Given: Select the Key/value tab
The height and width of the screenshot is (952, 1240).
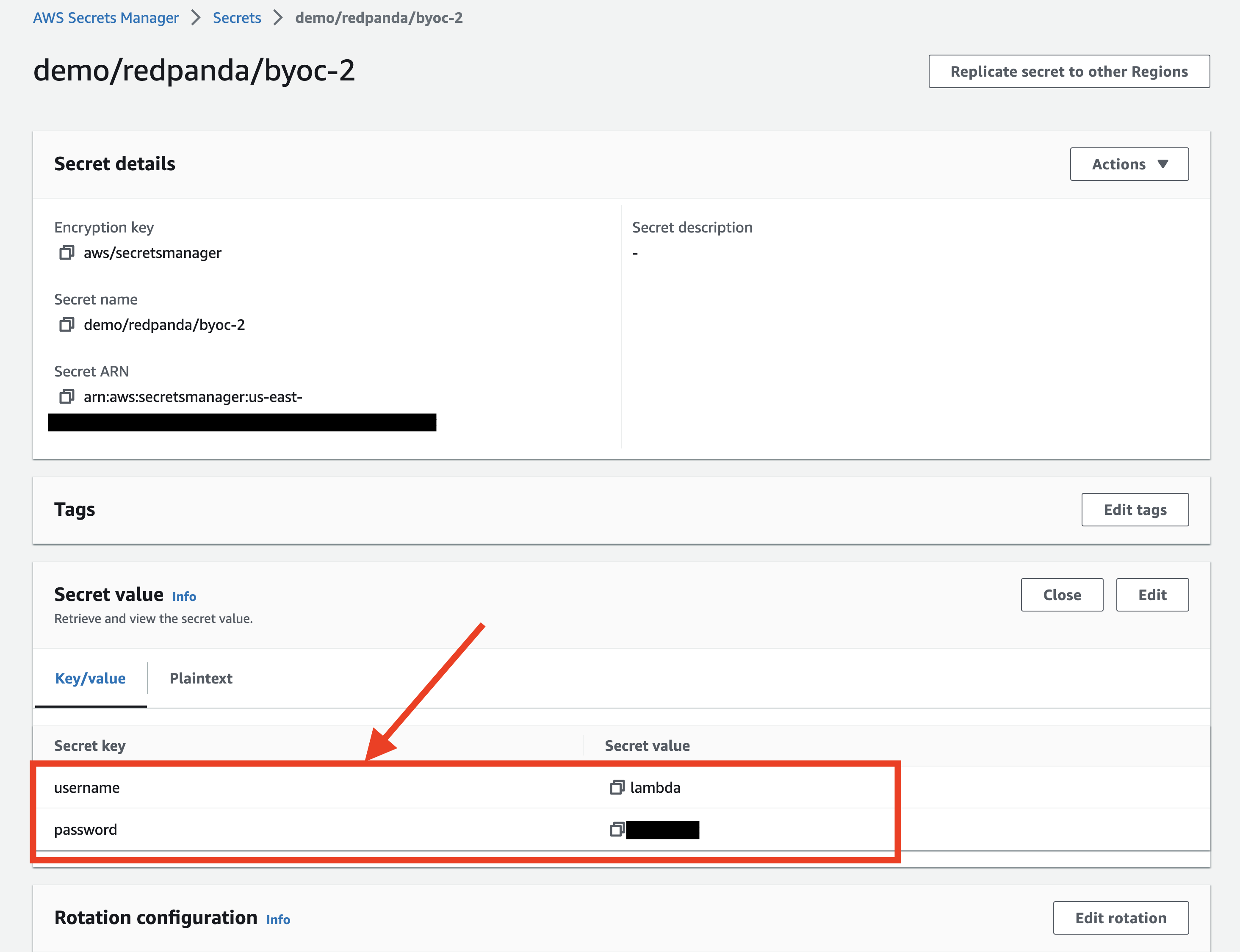Looking at the screenshot, I should 90,678.
